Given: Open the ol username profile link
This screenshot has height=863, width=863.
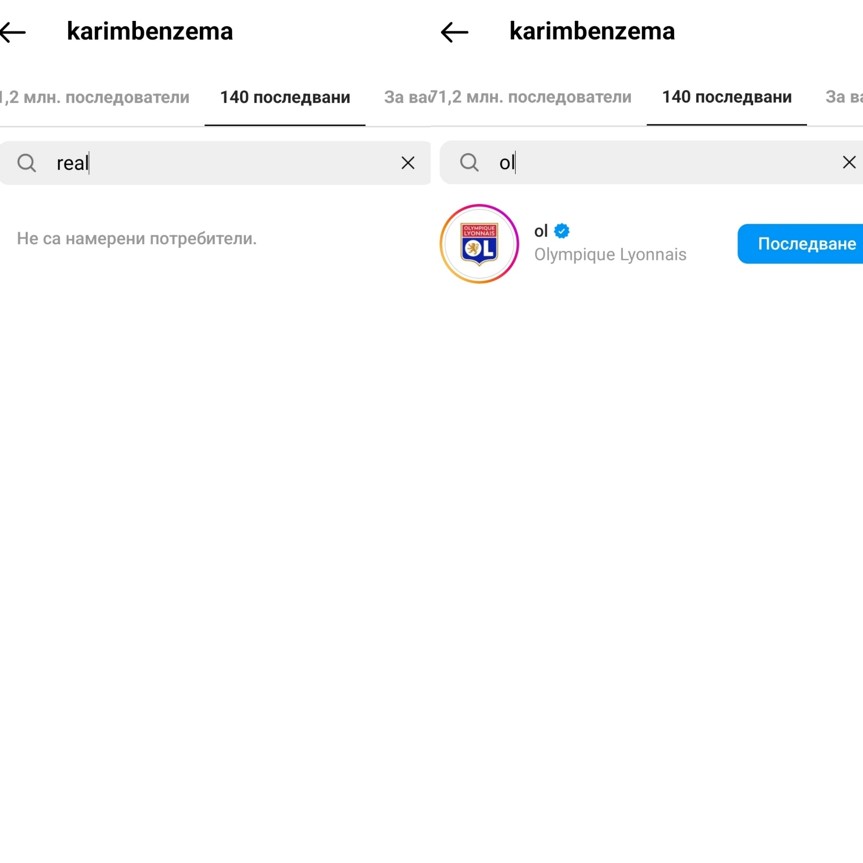Looking at the screenshot, I should (x=541, y=231).
